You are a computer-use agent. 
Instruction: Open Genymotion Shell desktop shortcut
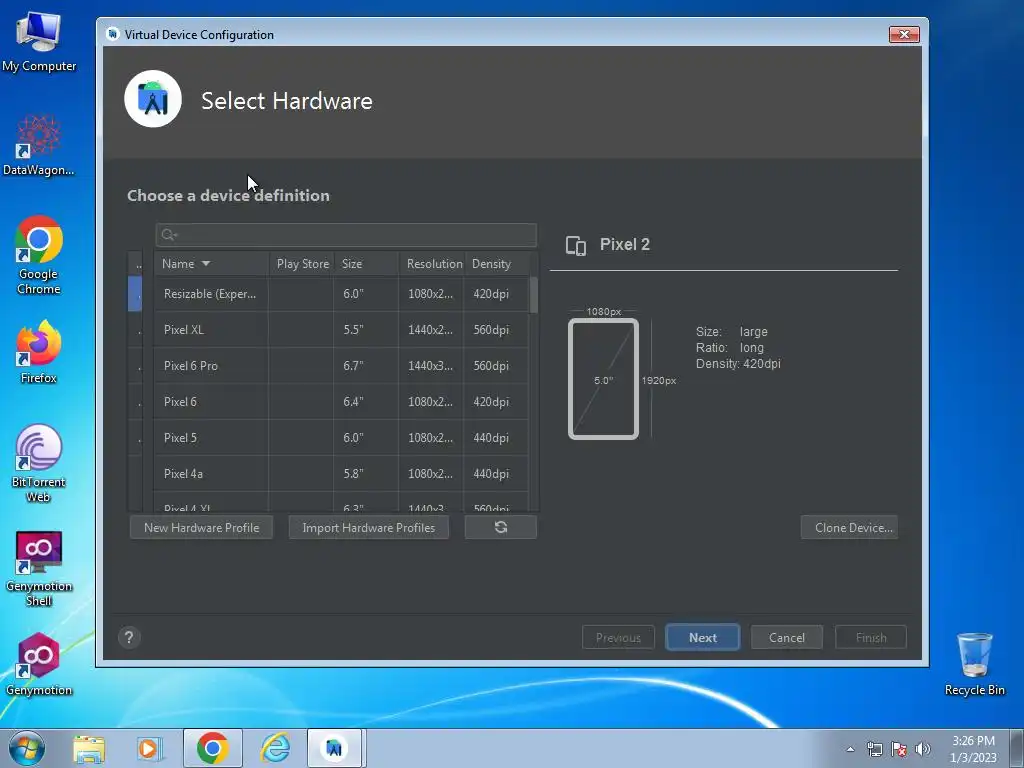39,568
